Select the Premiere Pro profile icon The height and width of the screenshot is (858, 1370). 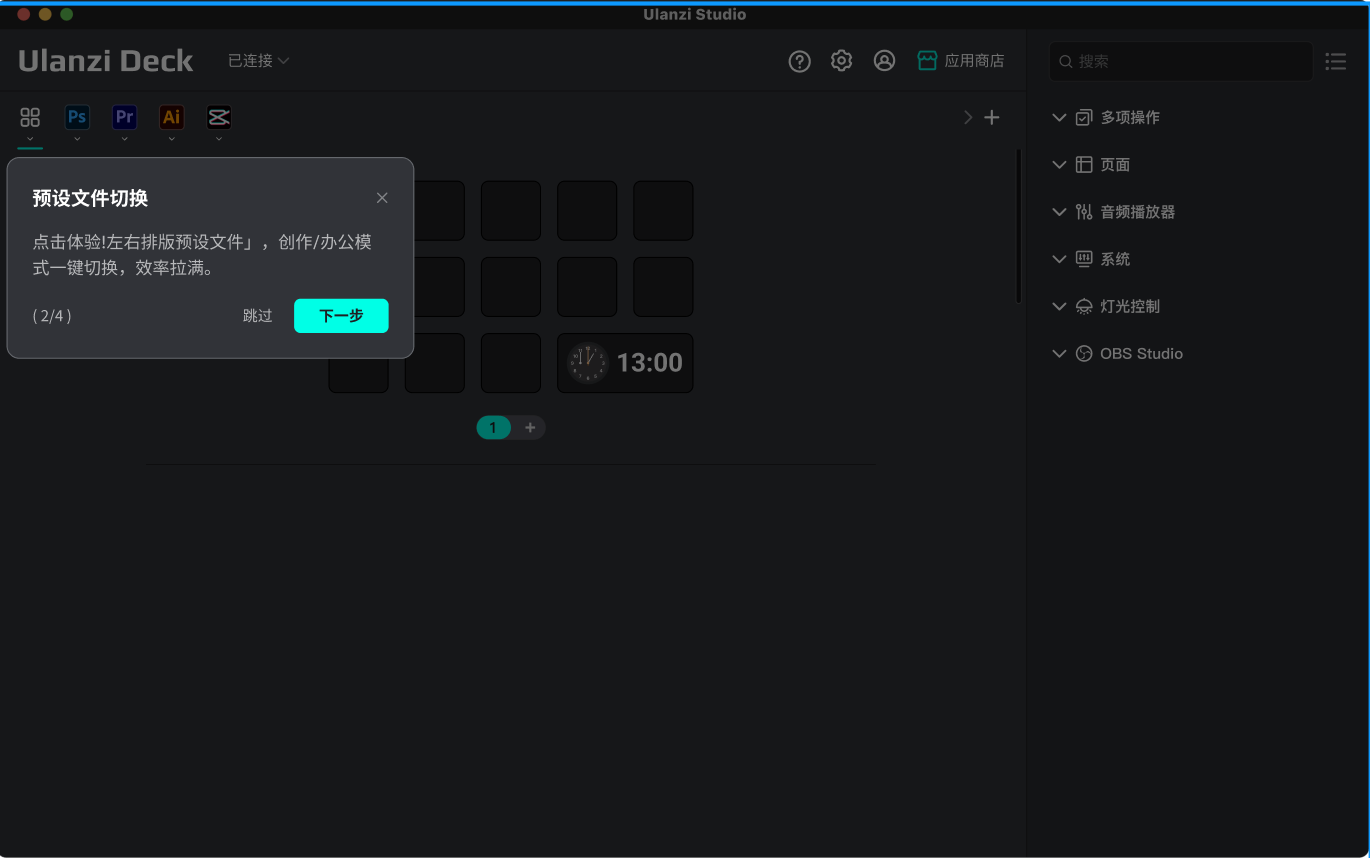click(124, 117)
